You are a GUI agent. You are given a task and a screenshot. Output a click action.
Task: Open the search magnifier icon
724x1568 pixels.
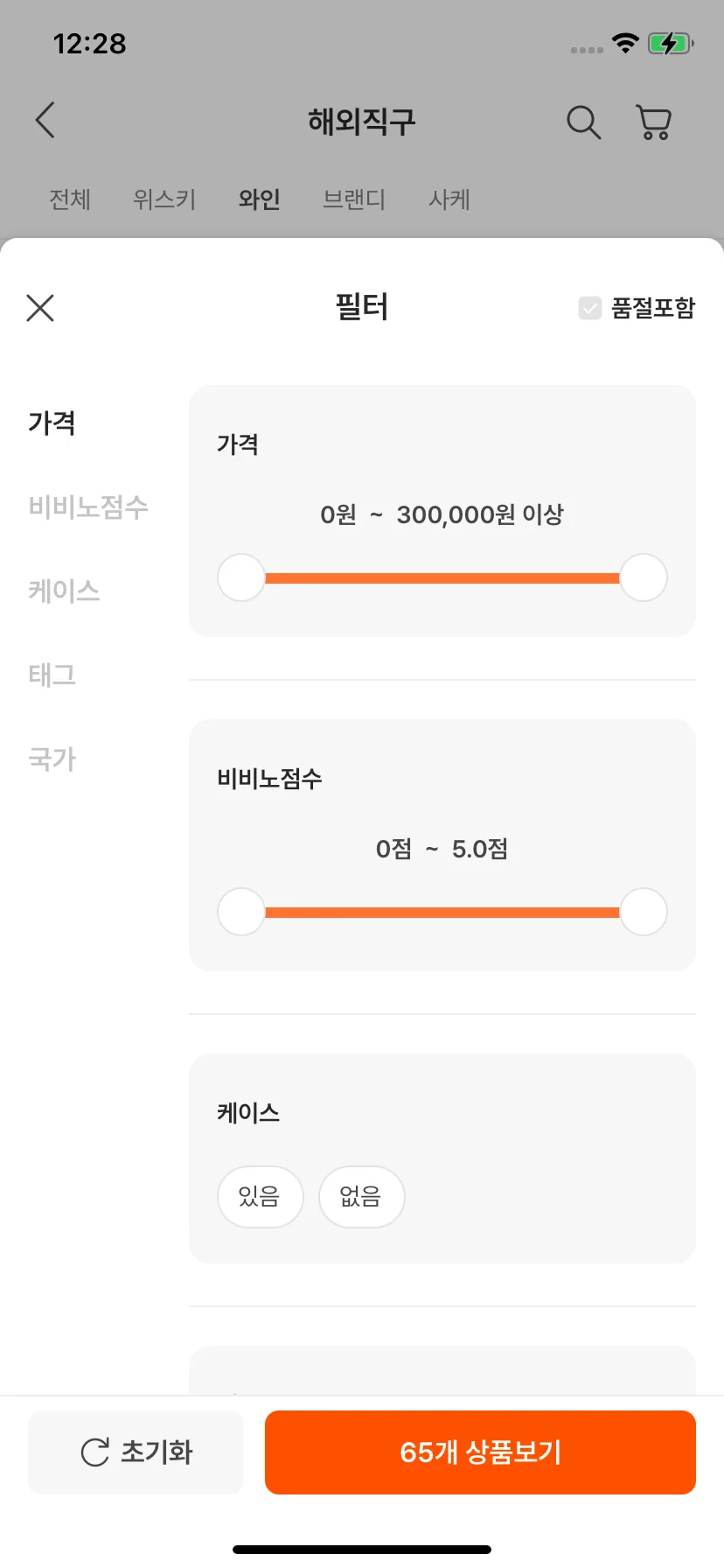[x=583, y=122]
